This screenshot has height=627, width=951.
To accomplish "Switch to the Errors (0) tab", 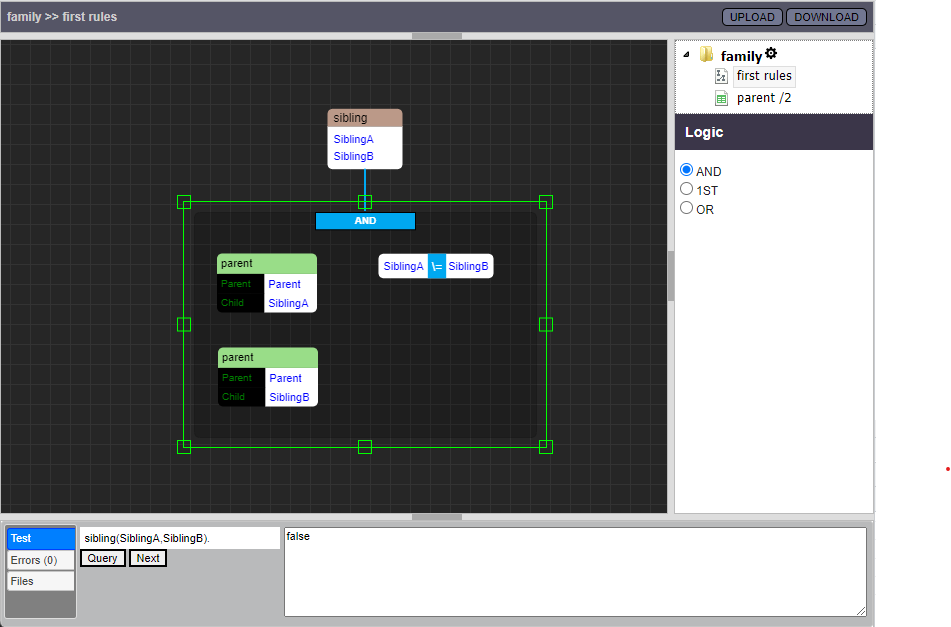I will [x=40, y=560].
